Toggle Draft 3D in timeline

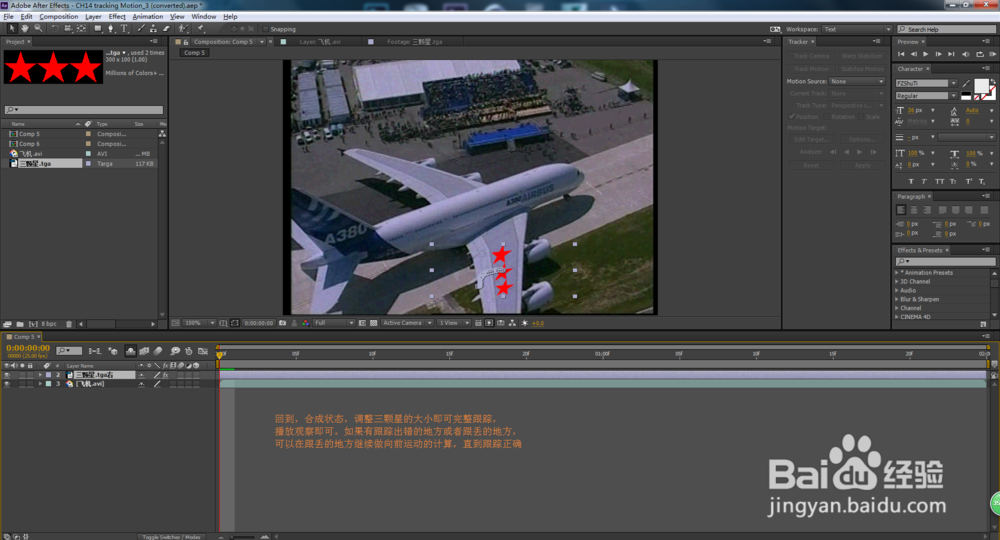point(113,351)
